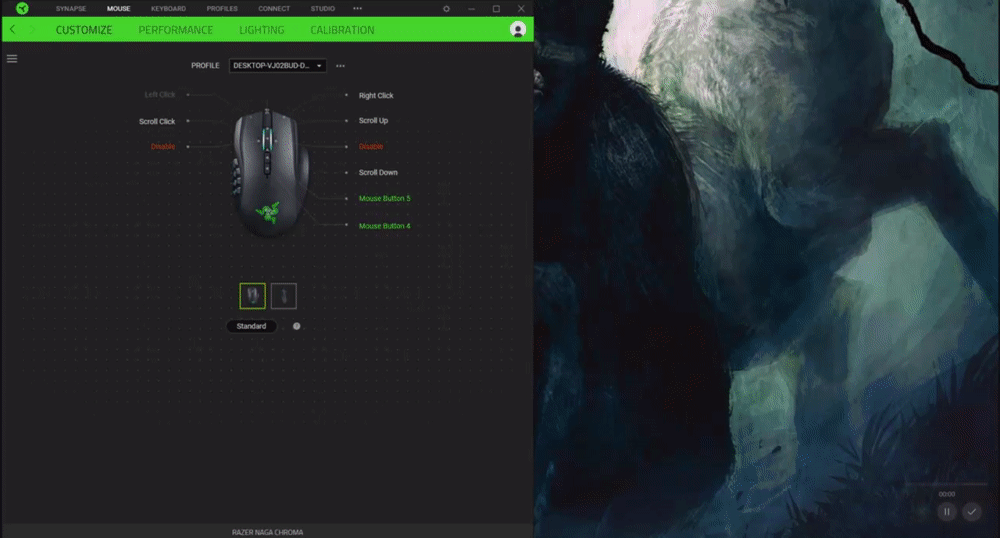Select the Scroll Up assignment
The image size is (1000, 538).
[373, 120]
